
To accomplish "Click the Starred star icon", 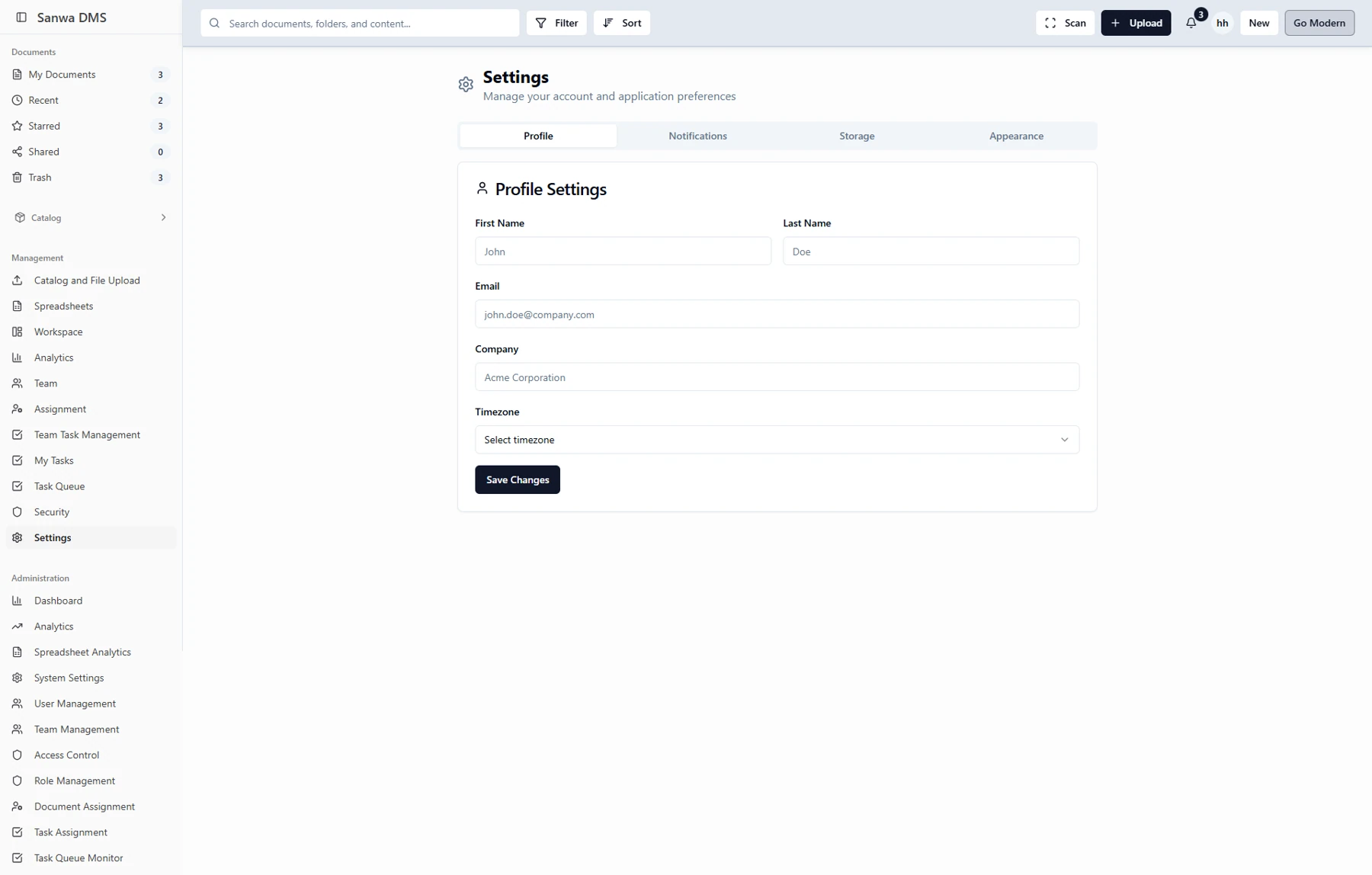I will [17, 127].
